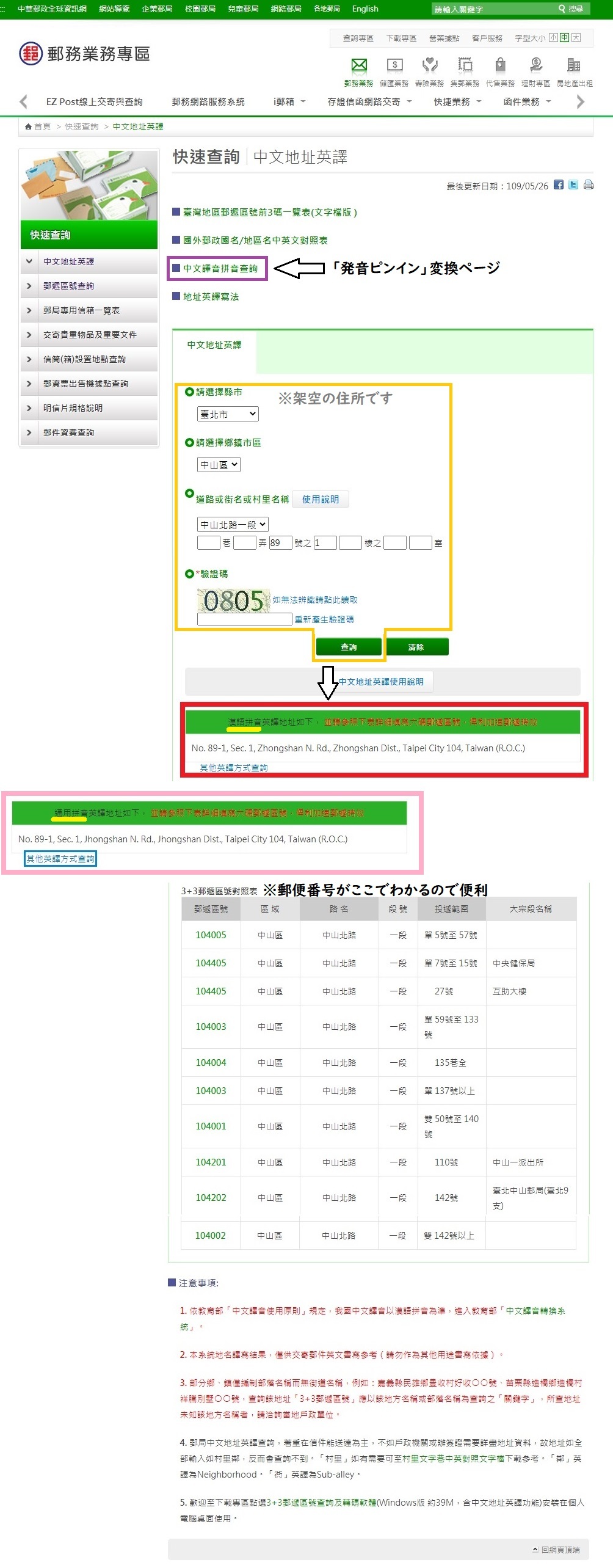This screenshot has height=1568, width=613.
Task: Click 下載專區 in header links
Action: [x=401, y=38]
